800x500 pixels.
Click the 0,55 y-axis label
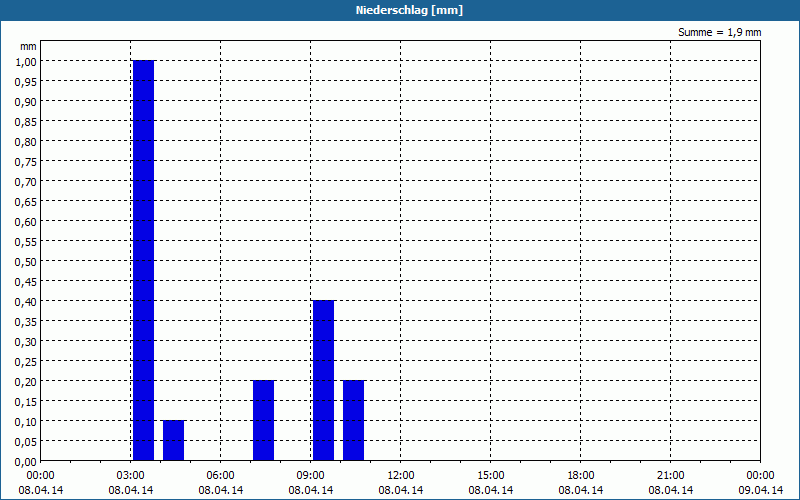26,241
